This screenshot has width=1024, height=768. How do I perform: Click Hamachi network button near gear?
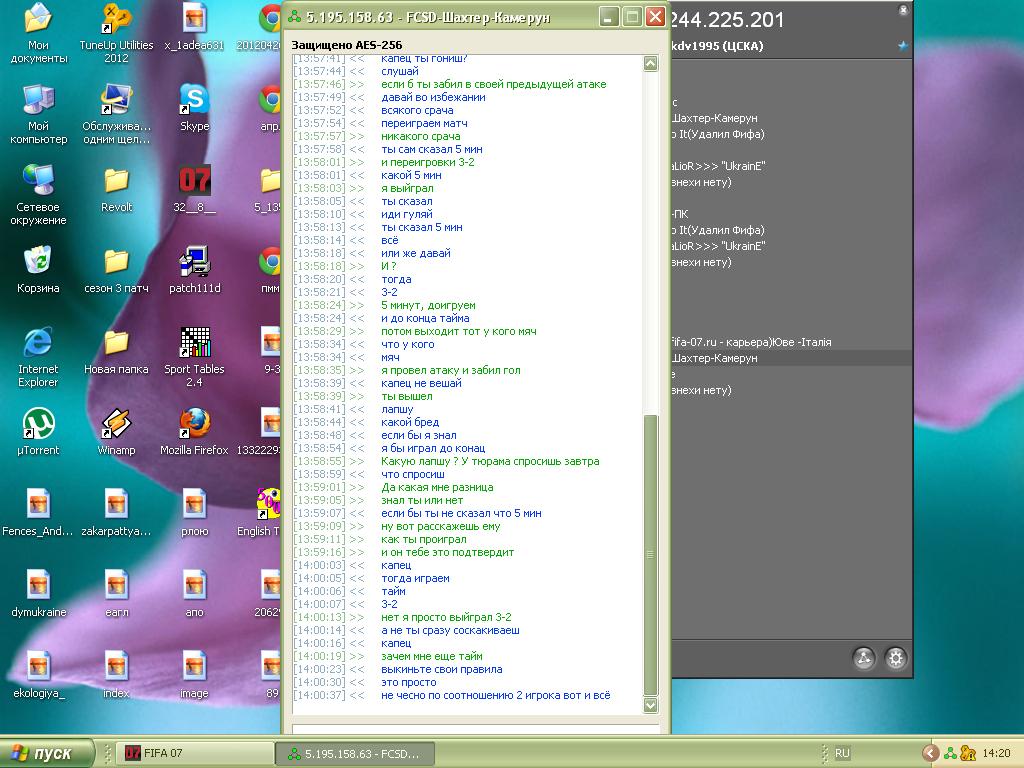click(864, 658)
